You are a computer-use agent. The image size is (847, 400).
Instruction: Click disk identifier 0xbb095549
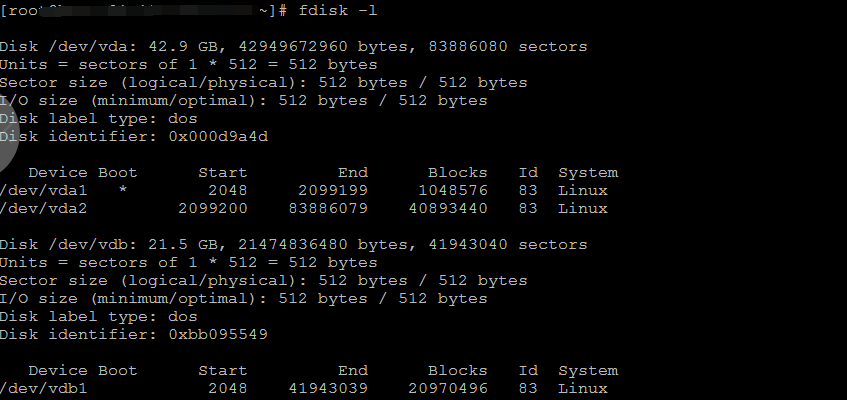tap(218, 334)
